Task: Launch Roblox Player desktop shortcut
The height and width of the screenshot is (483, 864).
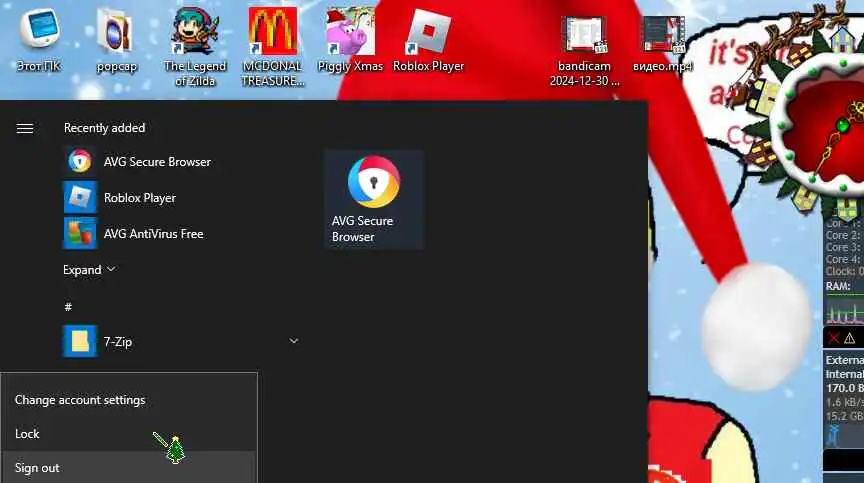Action: point(429,41)
